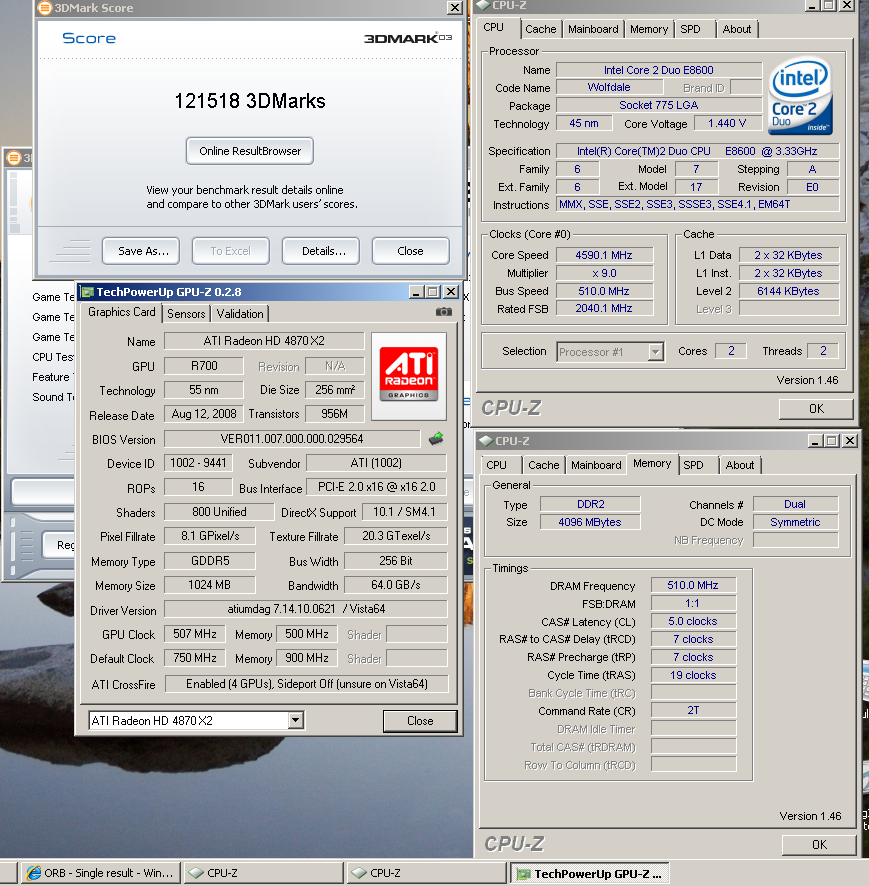
Task: Open the Mainboard tab in lower CPU-Z window
Action: [x=596, y=465]
